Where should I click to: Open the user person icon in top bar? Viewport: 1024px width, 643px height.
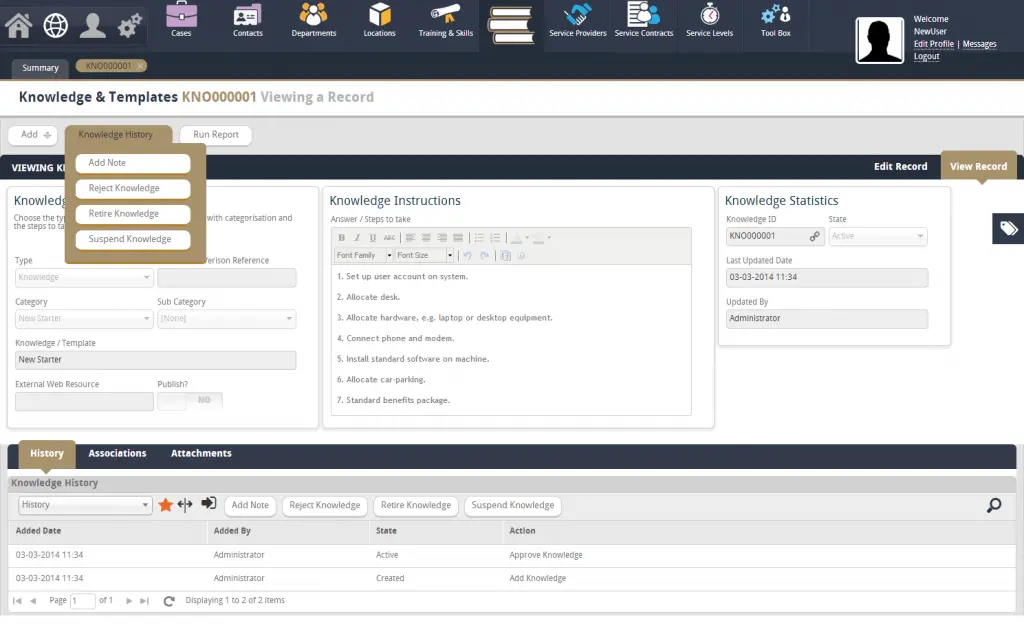pos(93,25)
